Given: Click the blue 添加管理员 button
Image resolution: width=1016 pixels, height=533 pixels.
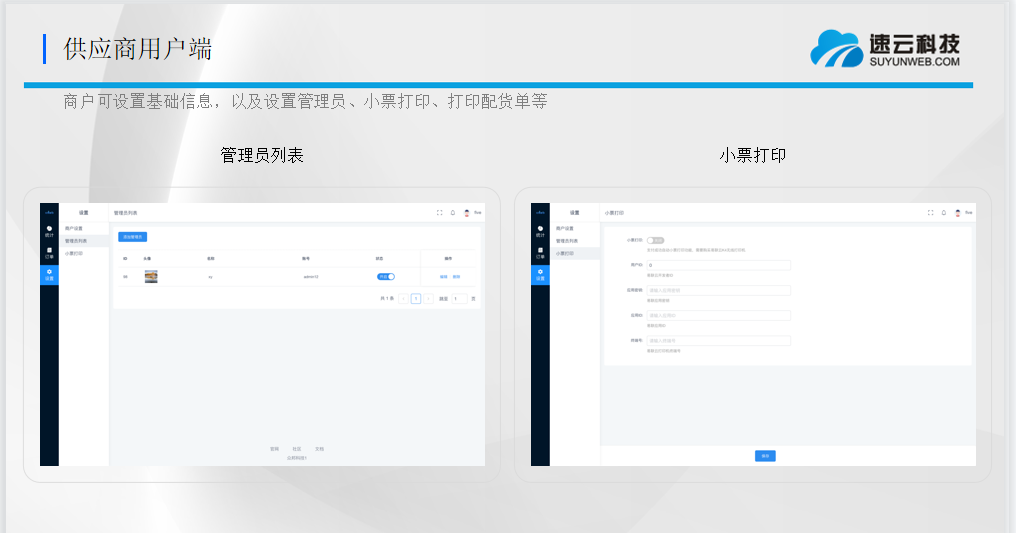Looking at the screenshot, I should point(132,237).
